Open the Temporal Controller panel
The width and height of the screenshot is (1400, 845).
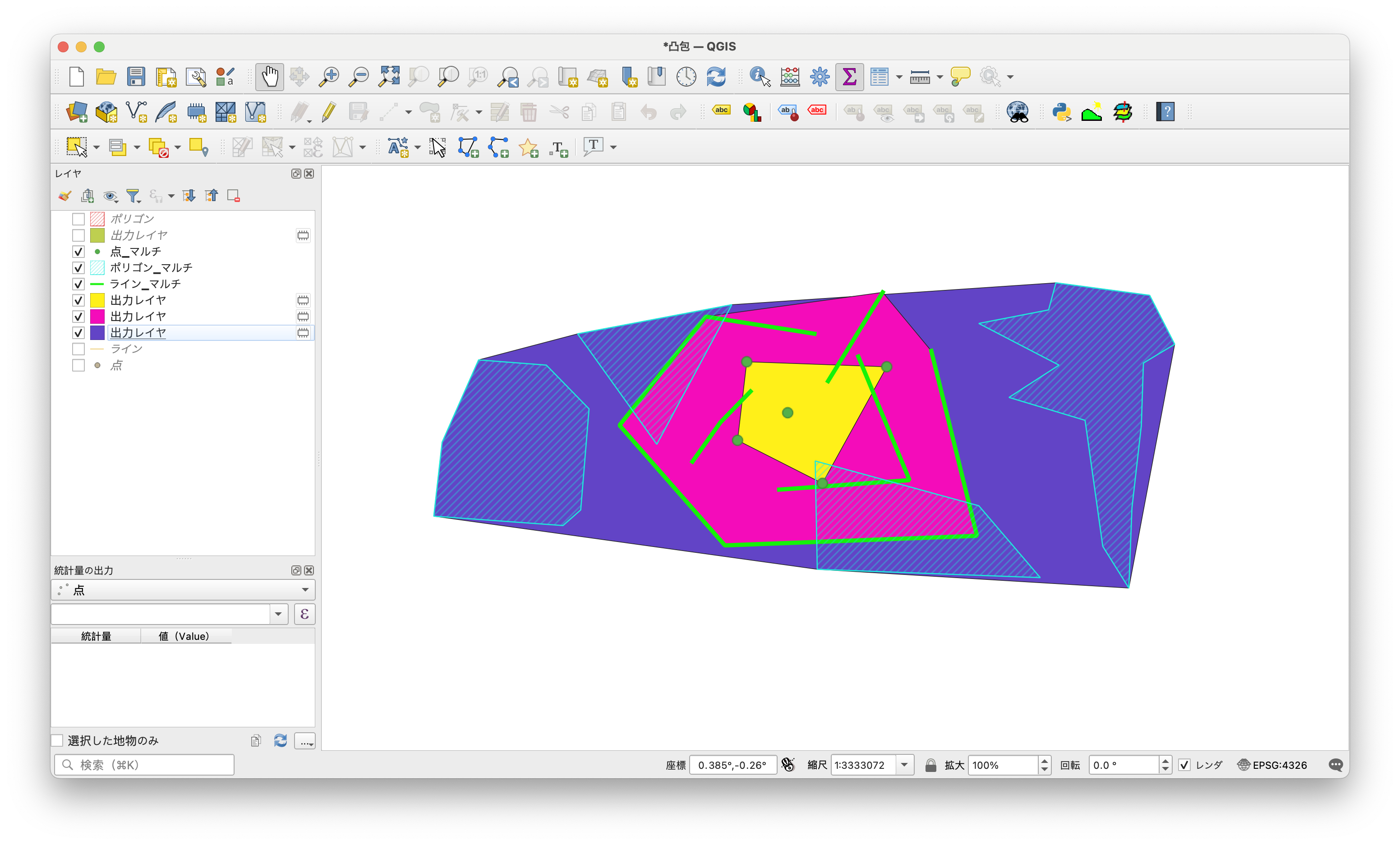[x=686, y=76]
